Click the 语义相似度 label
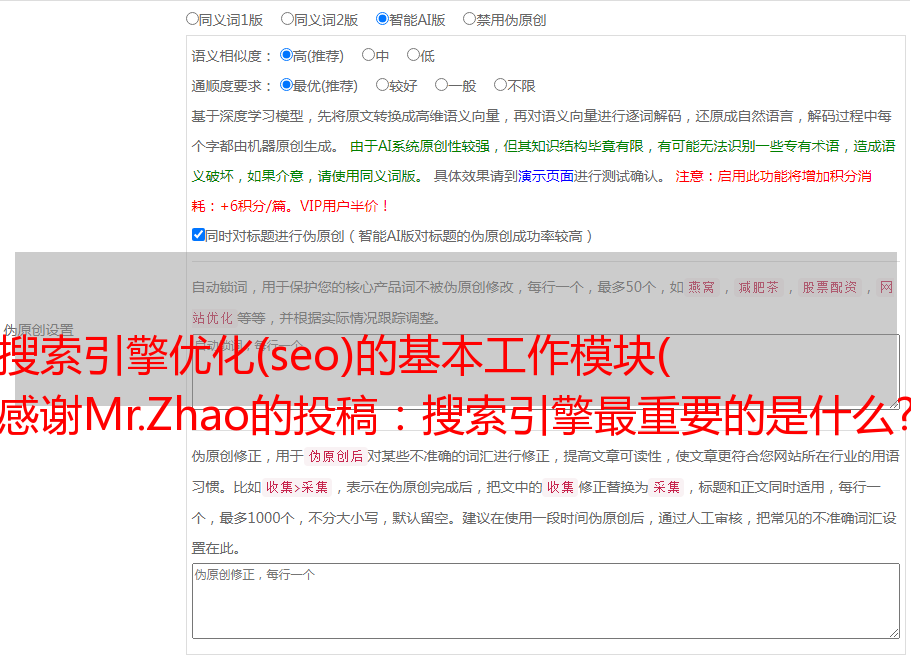This screenshot has height=658, width=911. [x=232, y=56]
